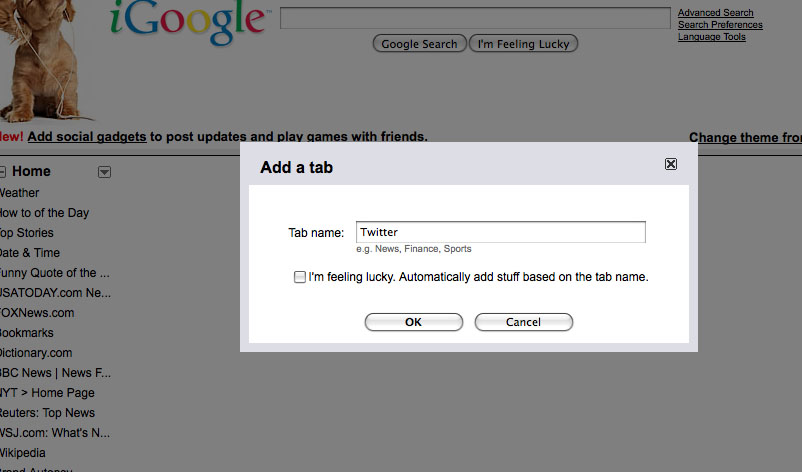Viewport: 802px width, 472px height.
Task: Select the Date & Time gadget
Action: pos(30,253)
